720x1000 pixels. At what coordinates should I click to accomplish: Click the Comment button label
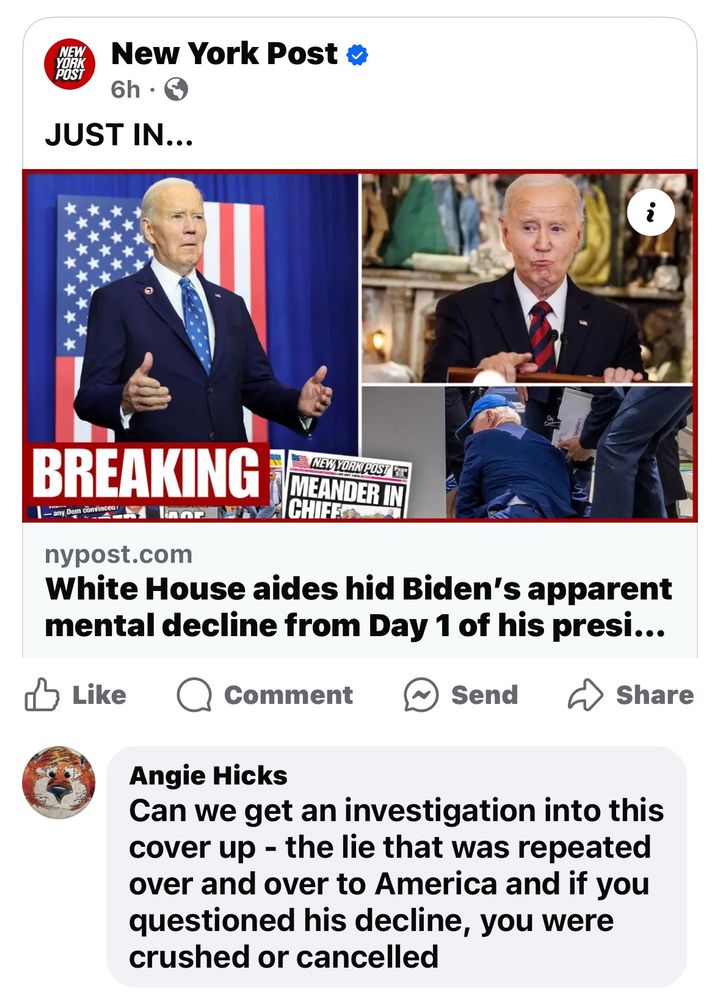[288, 695]
